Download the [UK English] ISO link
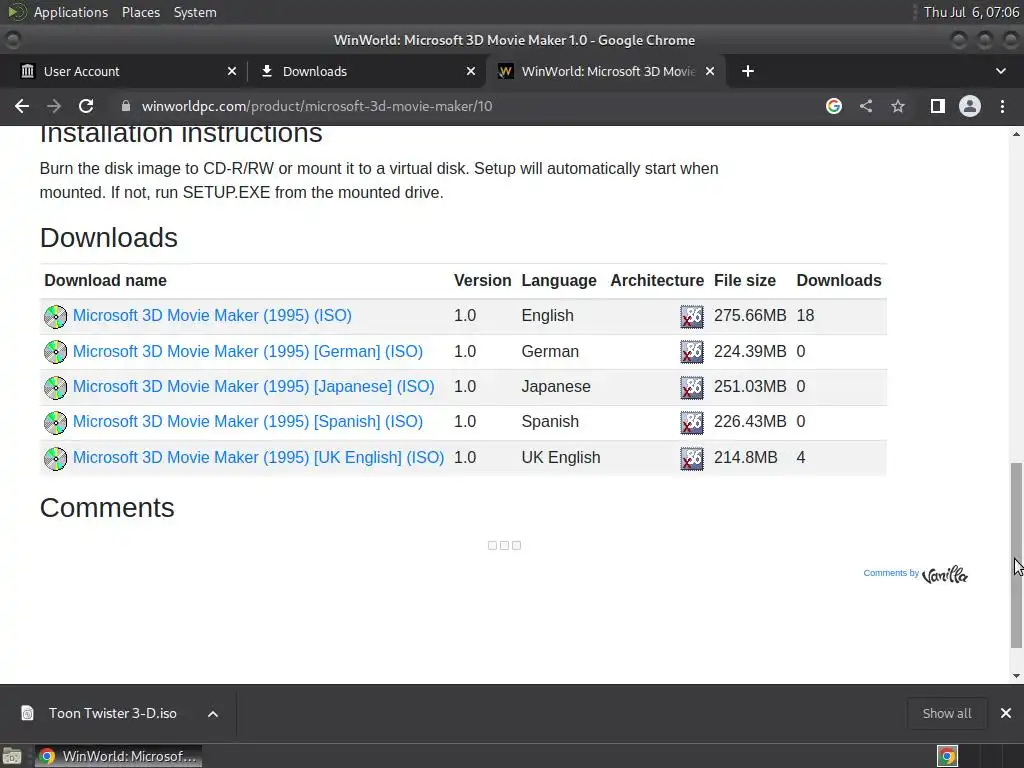The height and width of the screenshot is (768, 1024). tap(259, 458)
